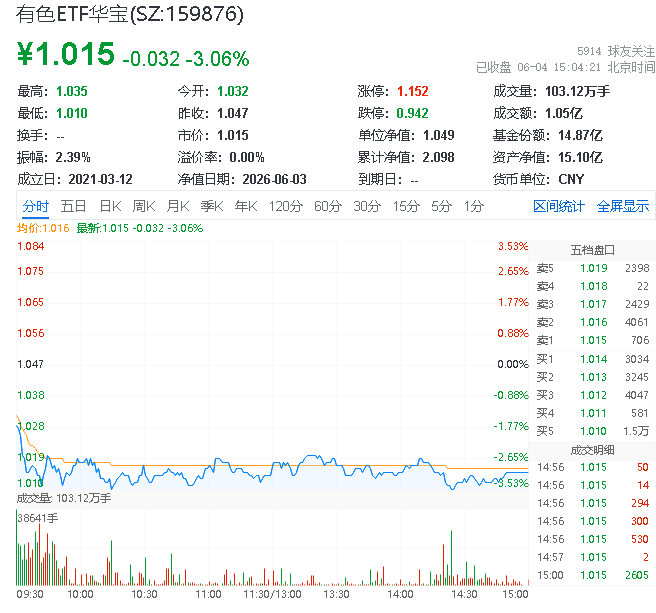Click the 振幅 value 2.39%
This screenshot has height=613, width=656.
(73, 158)
